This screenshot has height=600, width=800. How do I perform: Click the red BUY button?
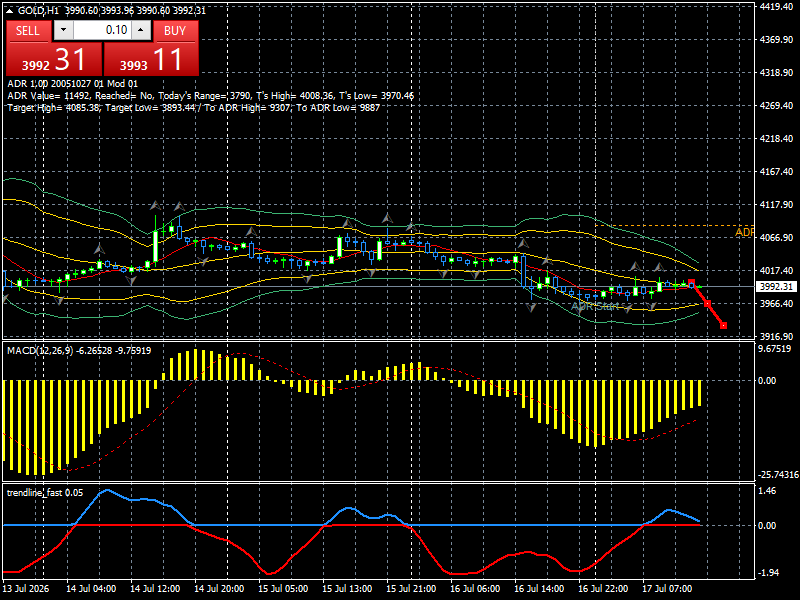(x=176, y=31)
